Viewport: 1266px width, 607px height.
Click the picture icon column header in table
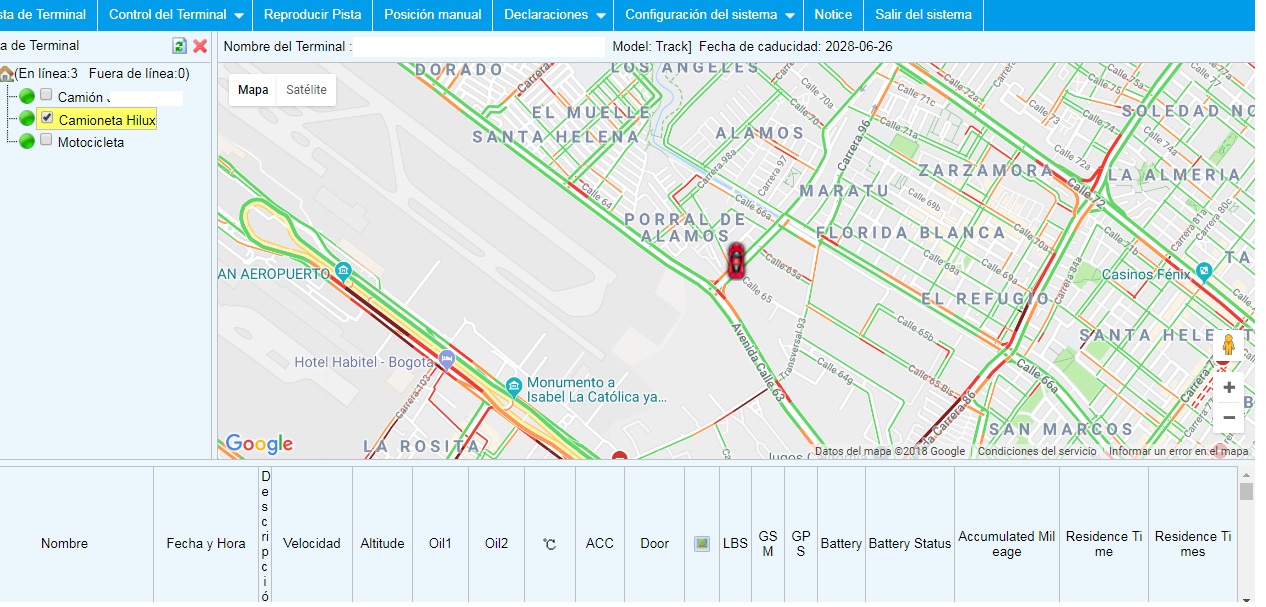tap(702, 544)
